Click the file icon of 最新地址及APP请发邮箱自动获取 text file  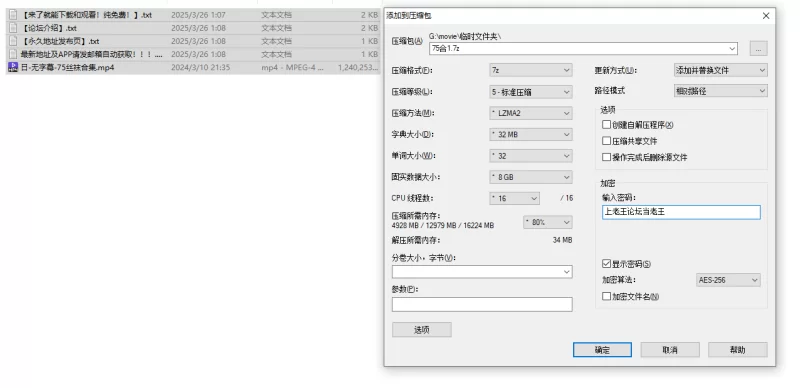[x=13, y=54]
